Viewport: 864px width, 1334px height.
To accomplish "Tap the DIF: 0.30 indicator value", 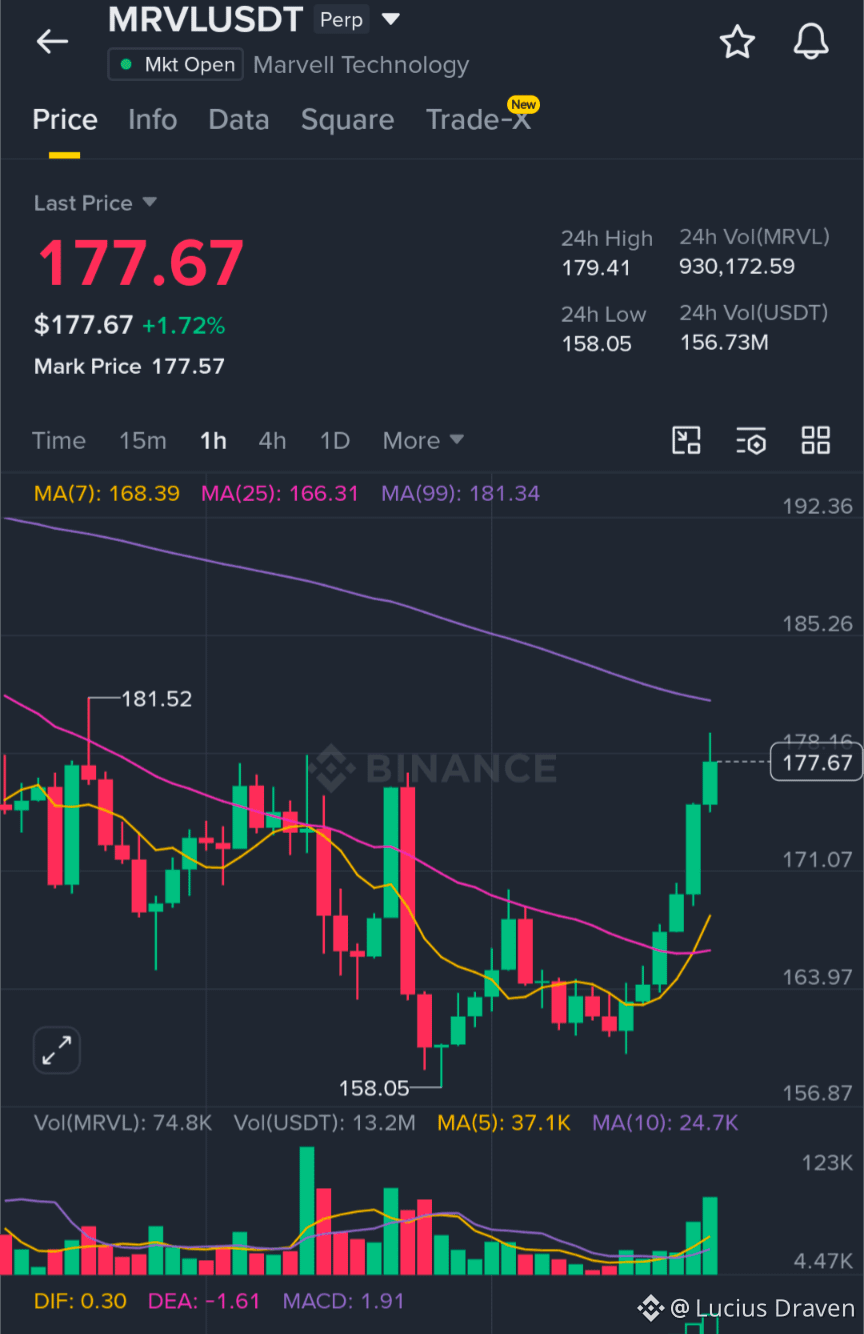I will click(x=80, y=1301).
